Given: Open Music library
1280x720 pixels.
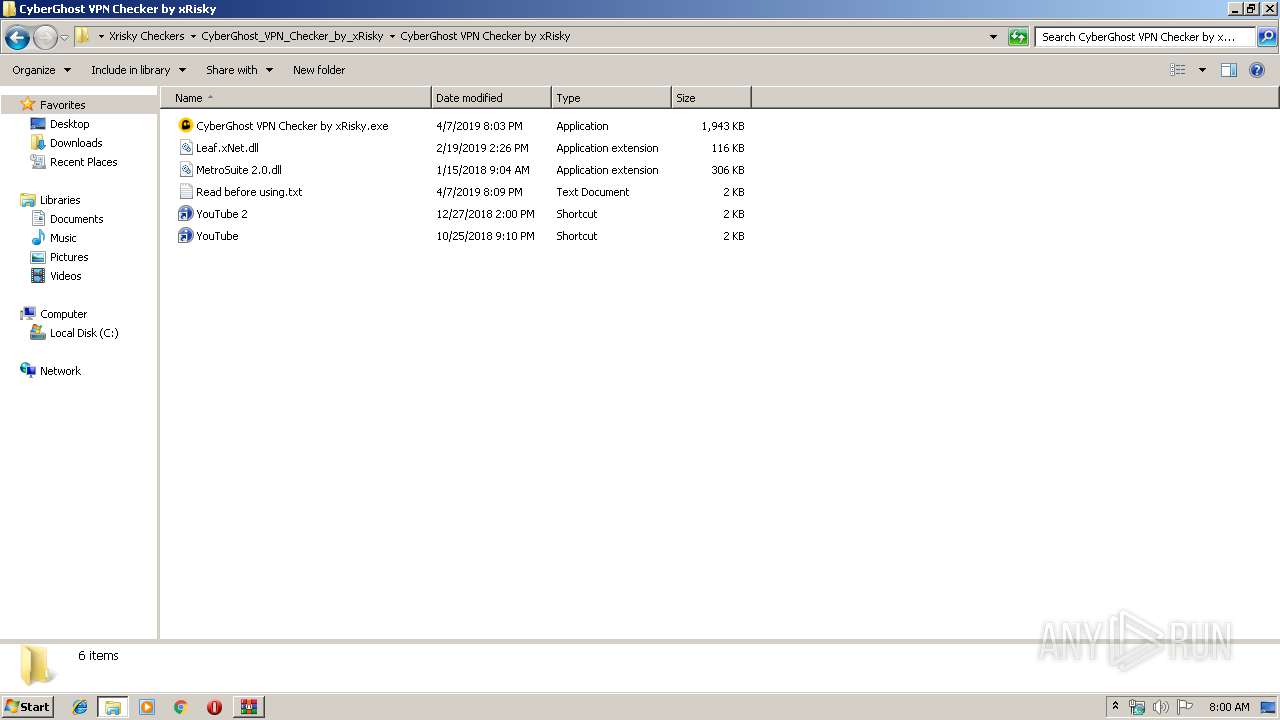Looking at the screenshot, I should 63,238.
